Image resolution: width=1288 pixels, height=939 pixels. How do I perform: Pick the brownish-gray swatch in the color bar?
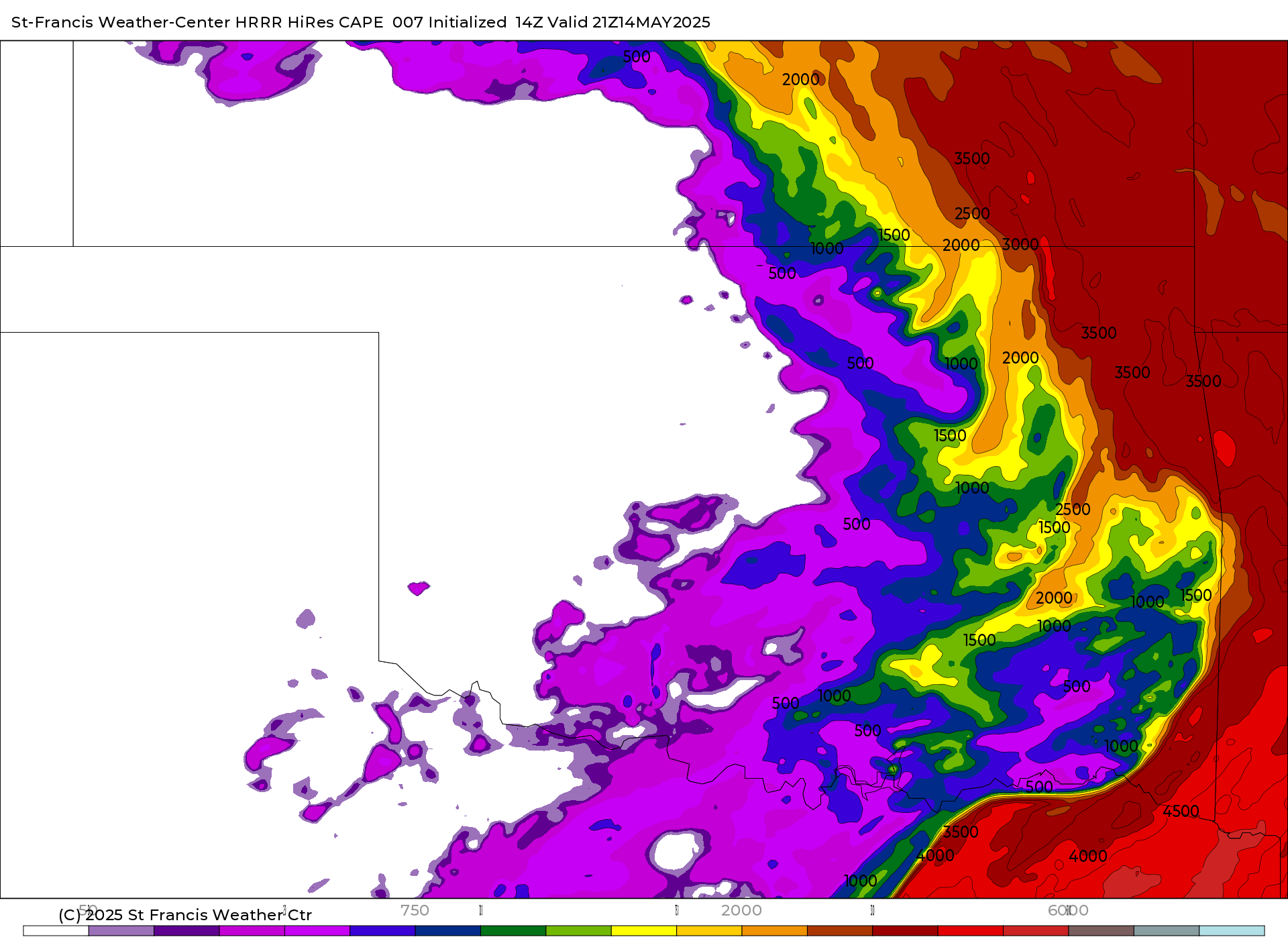pyautogui.click(x=1102, y=931)
